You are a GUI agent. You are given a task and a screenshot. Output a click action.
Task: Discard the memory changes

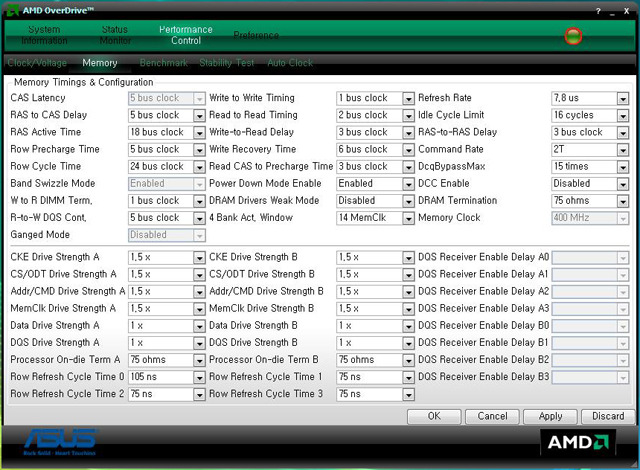click(x=608, y=416)
